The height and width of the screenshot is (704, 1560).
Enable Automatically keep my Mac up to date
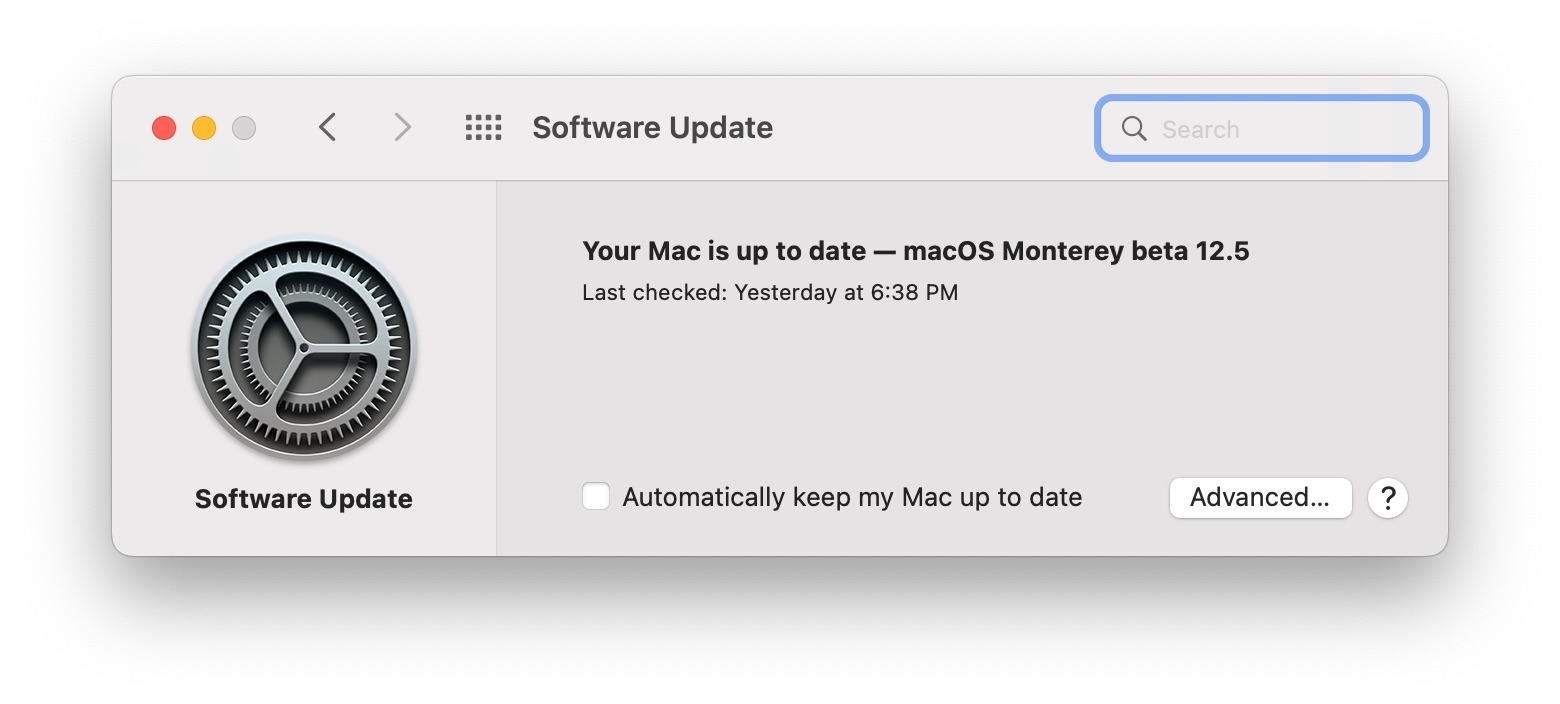coord(595,495)
